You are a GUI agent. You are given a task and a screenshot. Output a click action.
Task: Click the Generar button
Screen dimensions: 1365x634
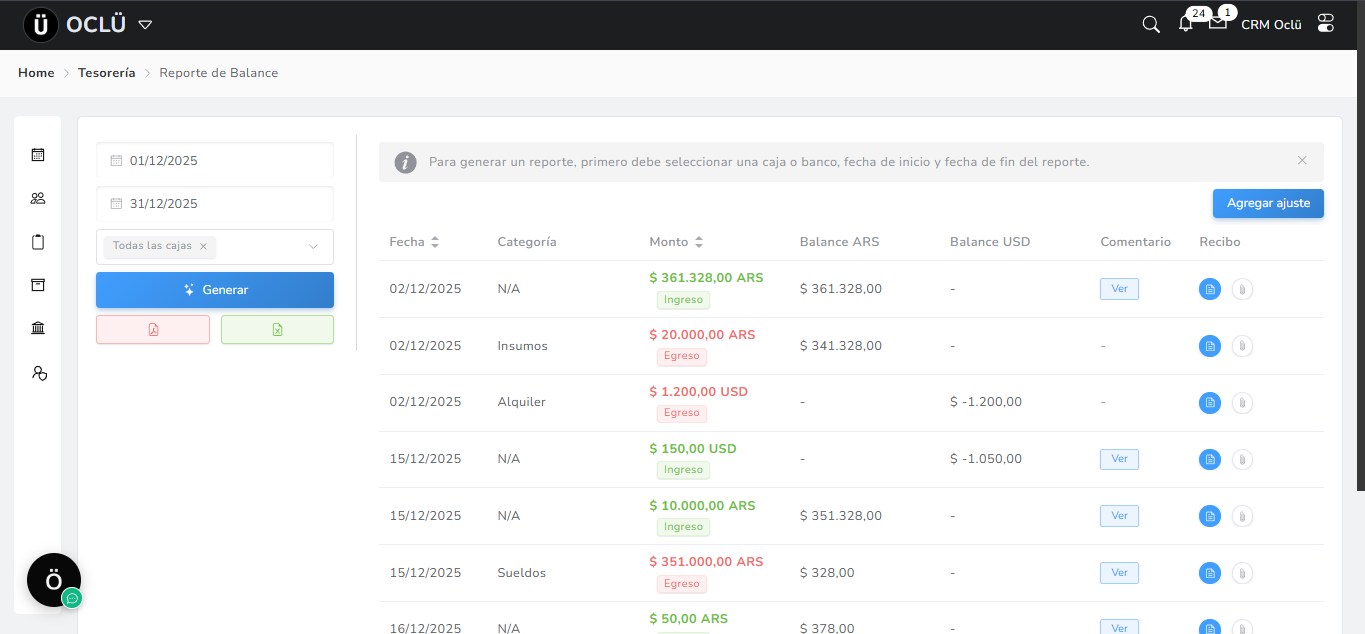(215, 290)
